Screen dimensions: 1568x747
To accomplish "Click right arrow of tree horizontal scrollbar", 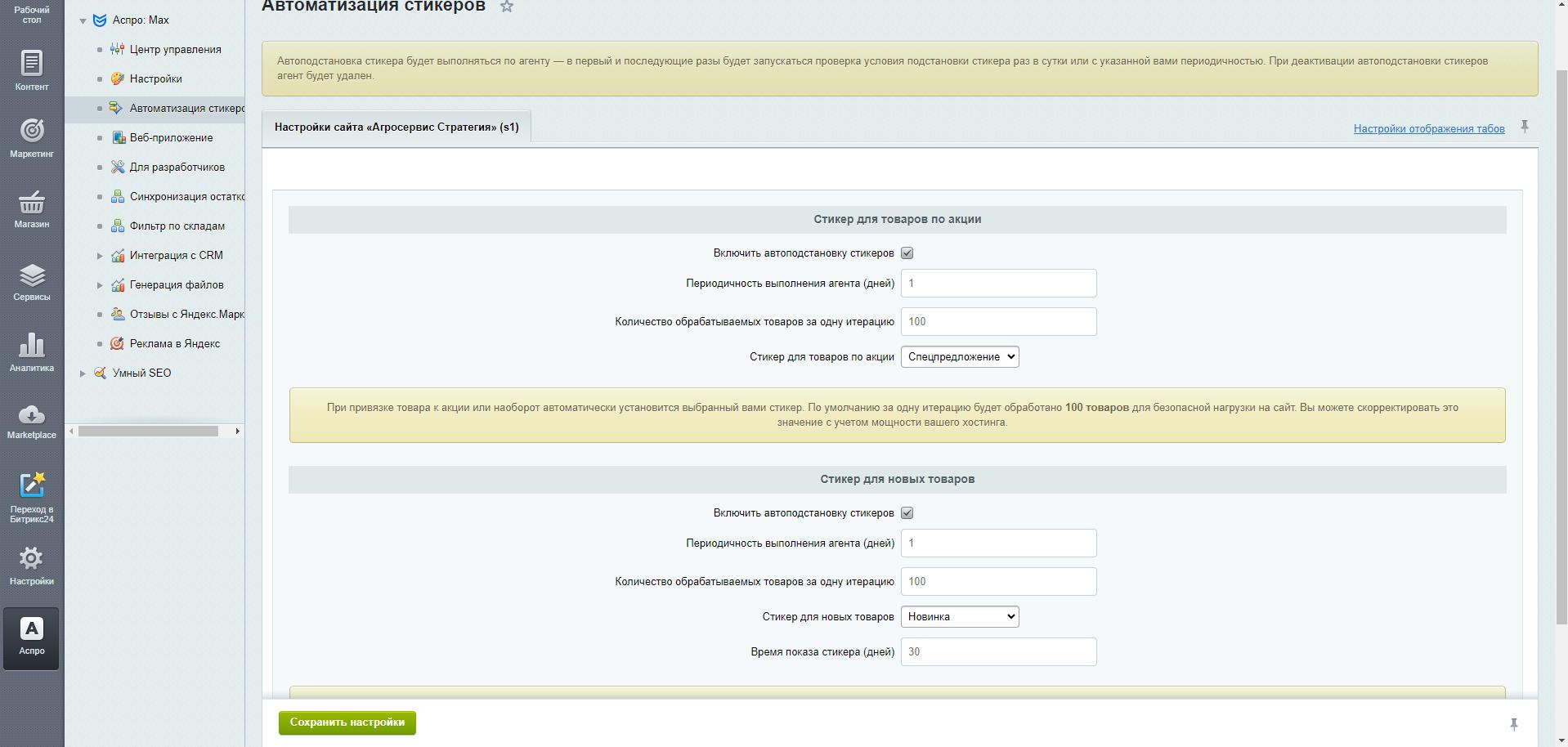I will click(x=238, y=431).
